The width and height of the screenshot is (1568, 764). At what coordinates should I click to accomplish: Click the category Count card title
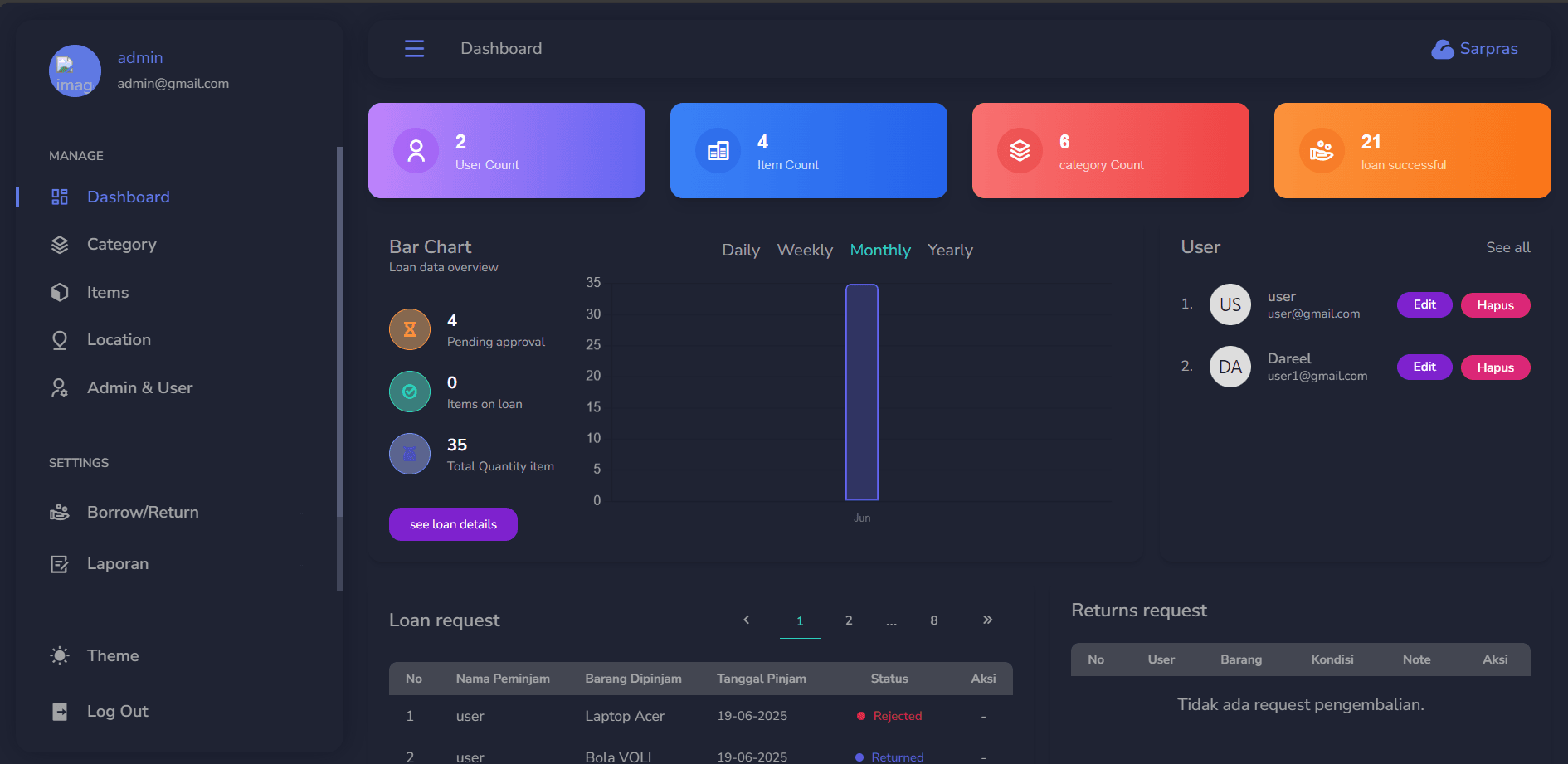tap(1102, 165)
